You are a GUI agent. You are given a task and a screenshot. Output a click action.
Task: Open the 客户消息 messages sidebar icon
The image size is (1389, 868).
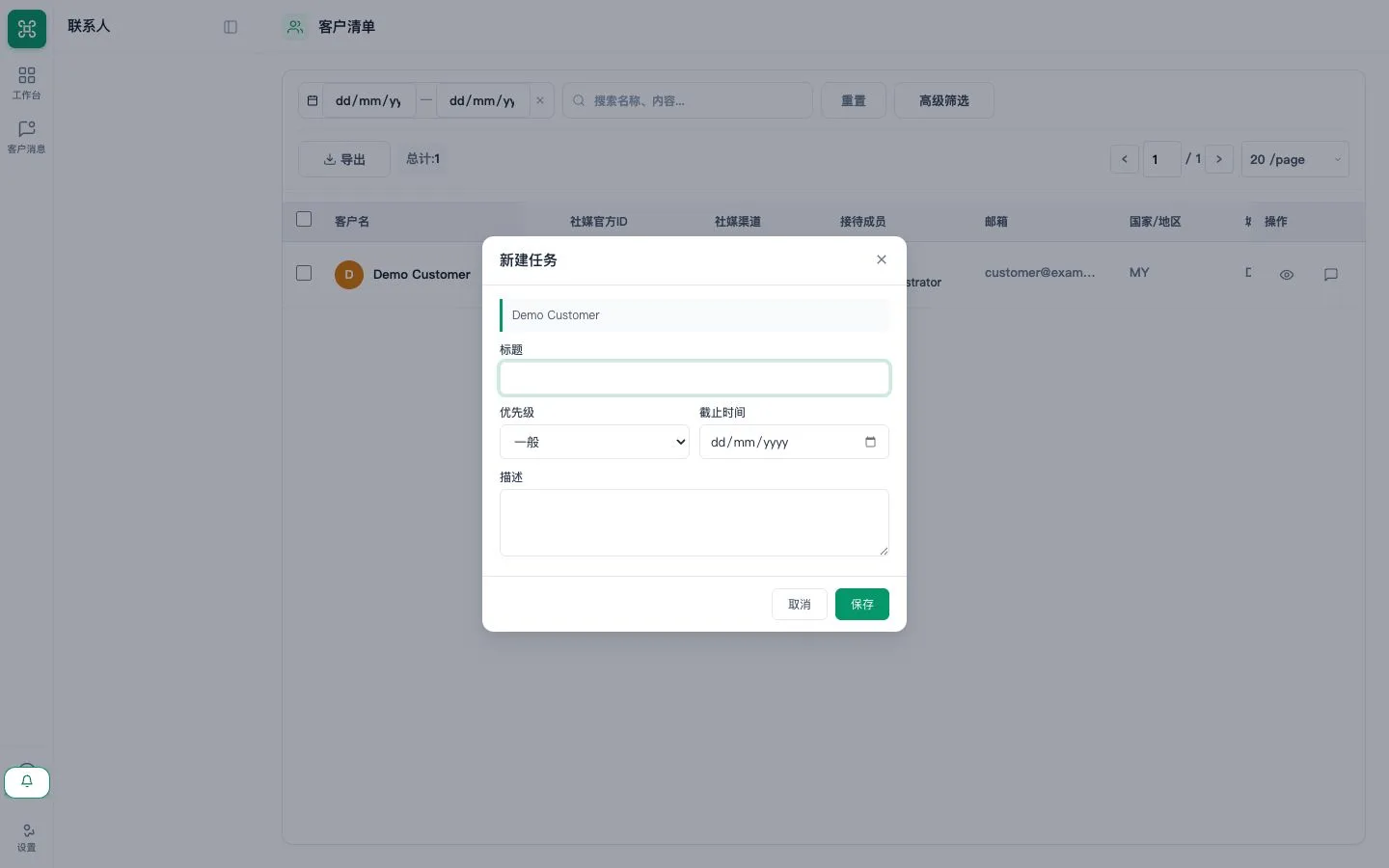27,136
